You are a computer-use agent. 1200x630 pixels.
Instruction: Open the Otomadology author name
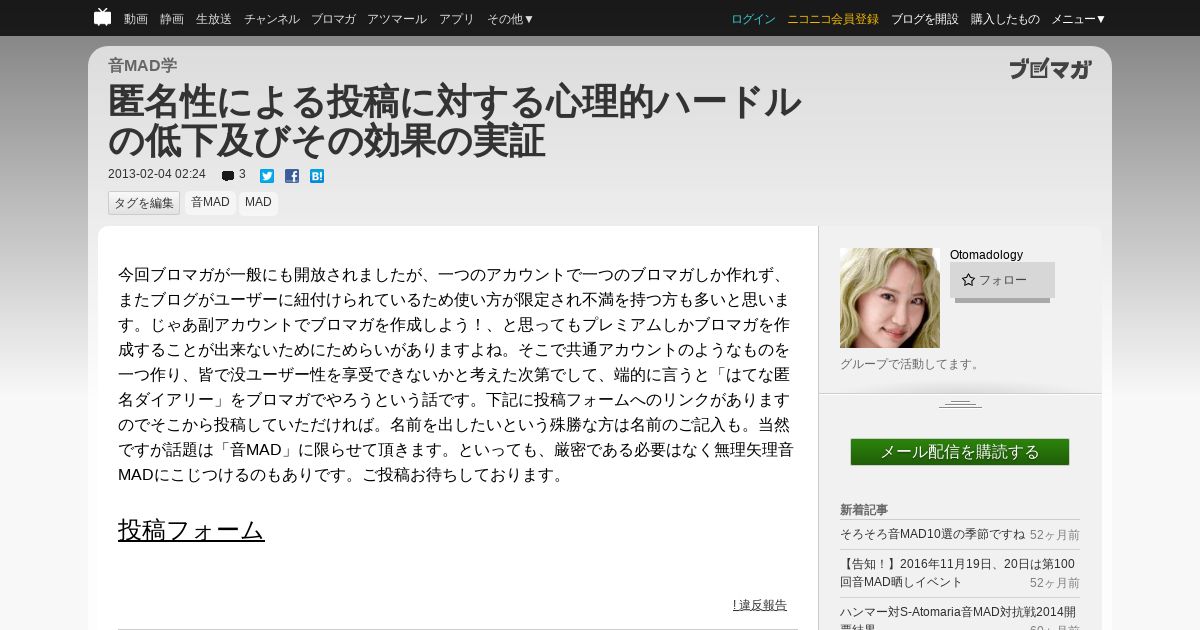(986, 255)
